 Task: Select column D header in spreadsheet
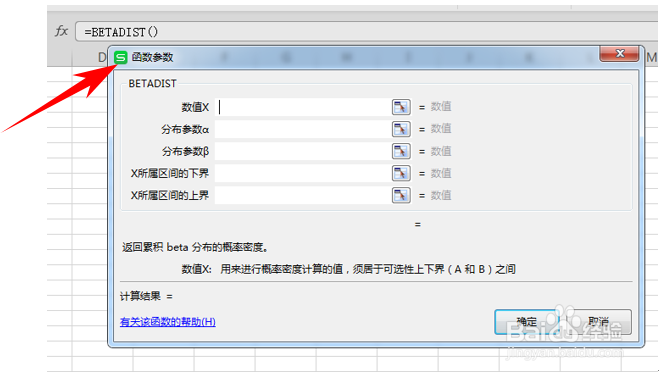click(x=102, y=58)
